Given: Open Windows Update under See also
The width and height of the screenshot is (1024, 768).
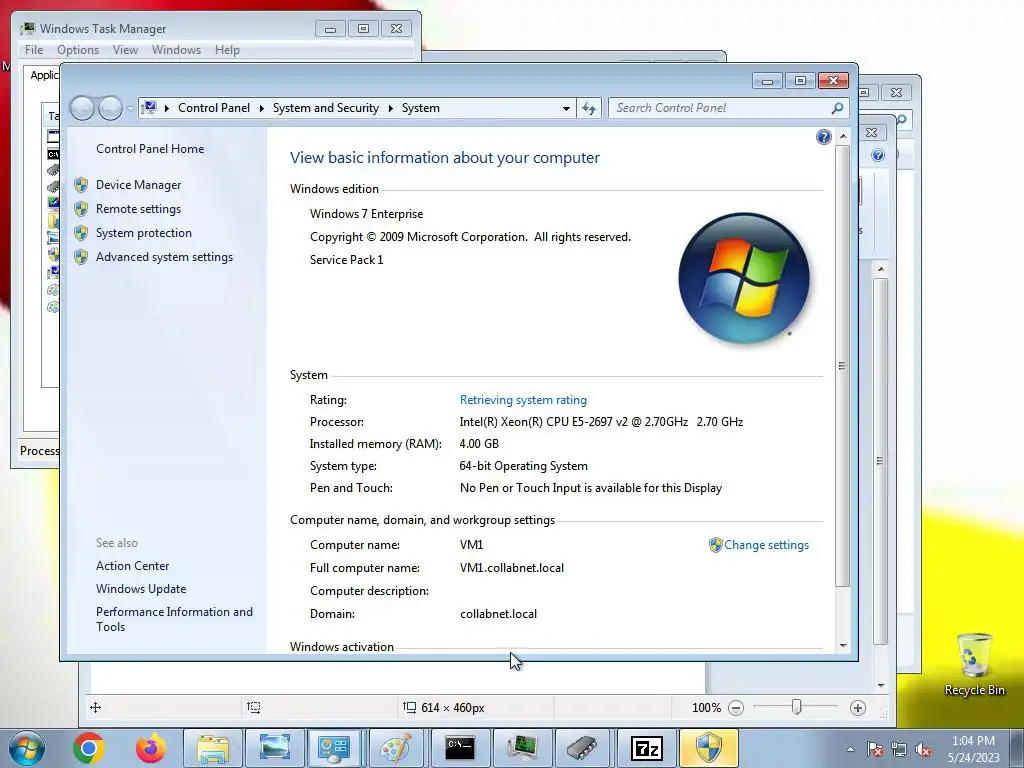Looking at the screenshot, I should coord(141,588).
